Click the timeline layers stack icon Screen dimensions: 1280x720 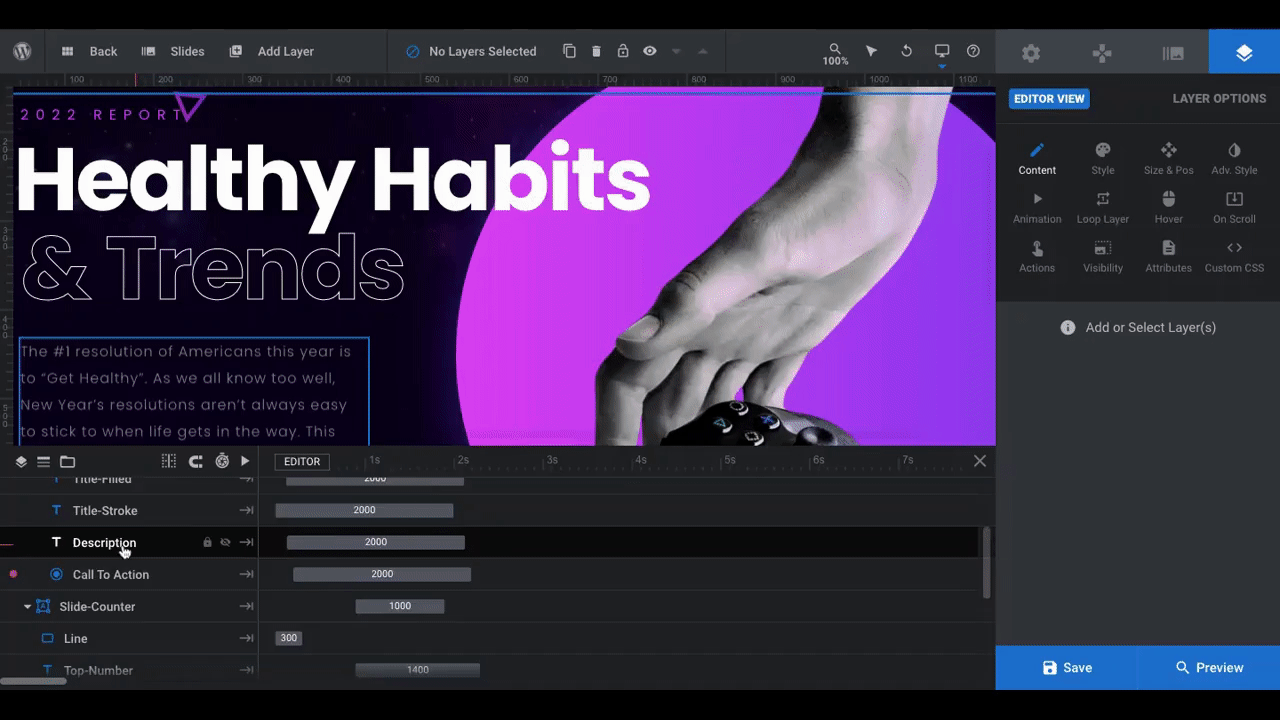coord(21,461)
